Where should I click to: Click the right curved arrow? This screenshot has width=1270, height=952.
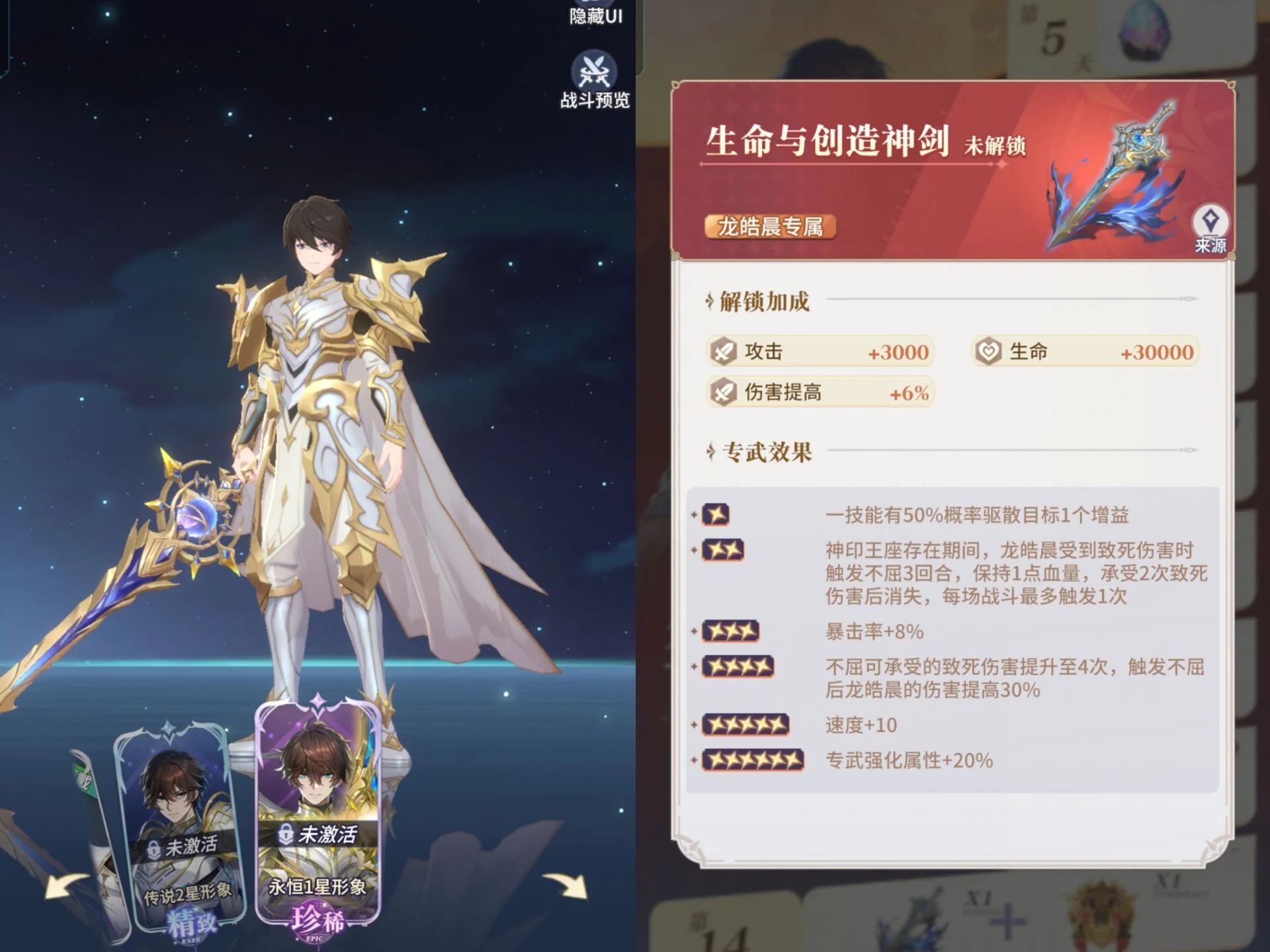pos(564,885)
